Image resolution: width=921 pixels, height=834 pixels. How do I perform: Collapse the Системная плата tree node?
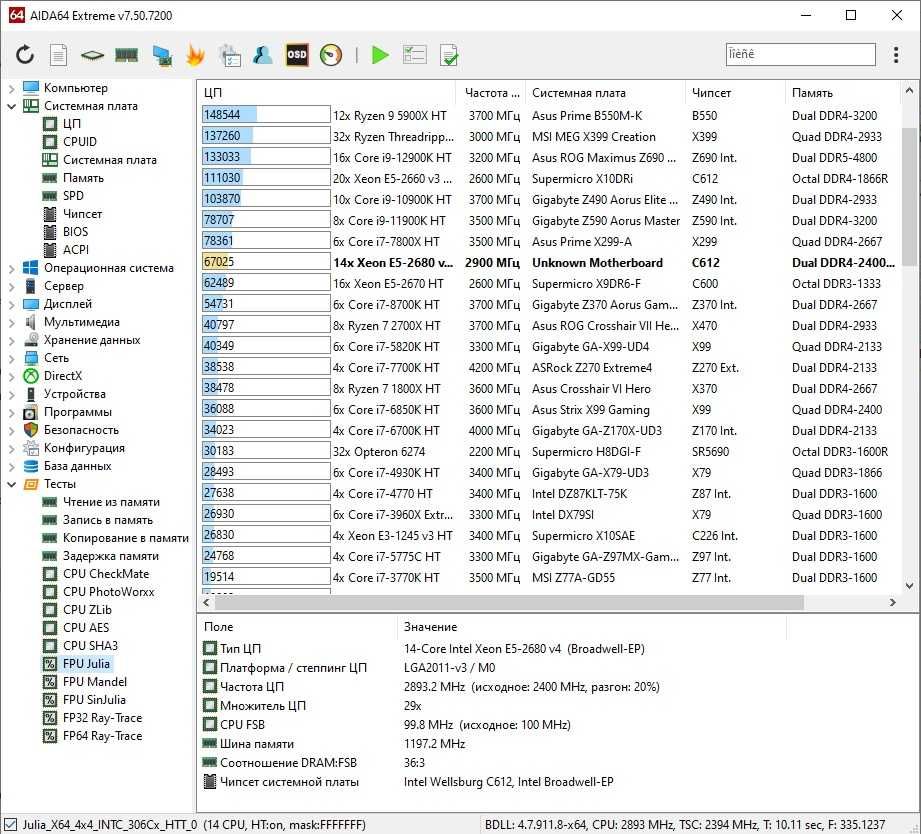point(11,106)
